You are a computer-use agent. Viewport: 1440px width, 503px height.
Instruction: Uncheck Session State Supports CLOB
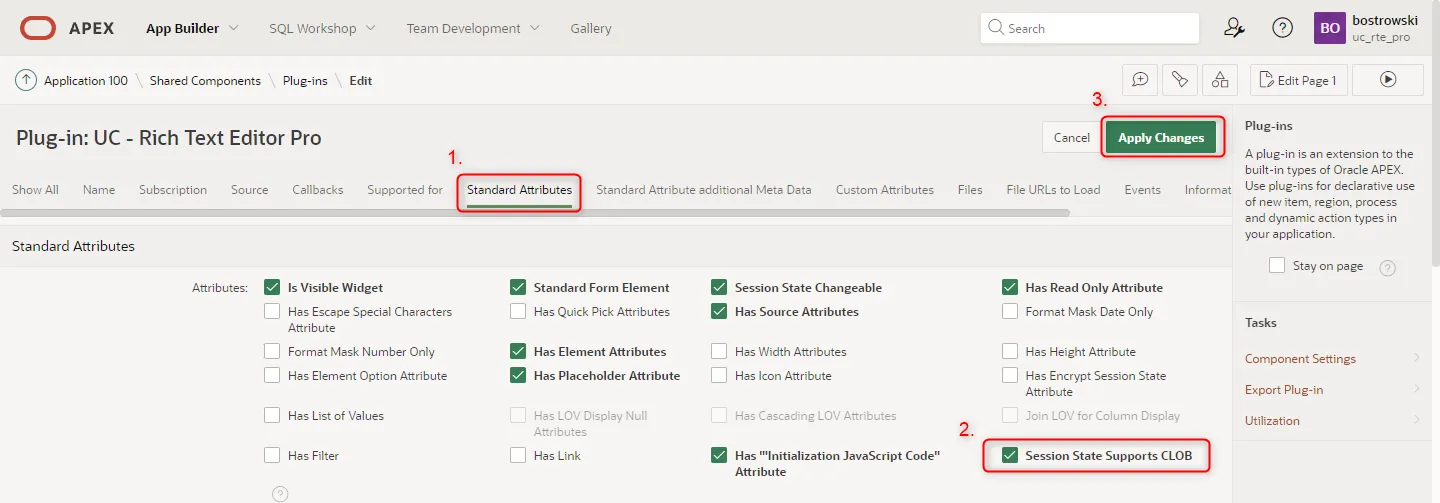point(1009,456)
